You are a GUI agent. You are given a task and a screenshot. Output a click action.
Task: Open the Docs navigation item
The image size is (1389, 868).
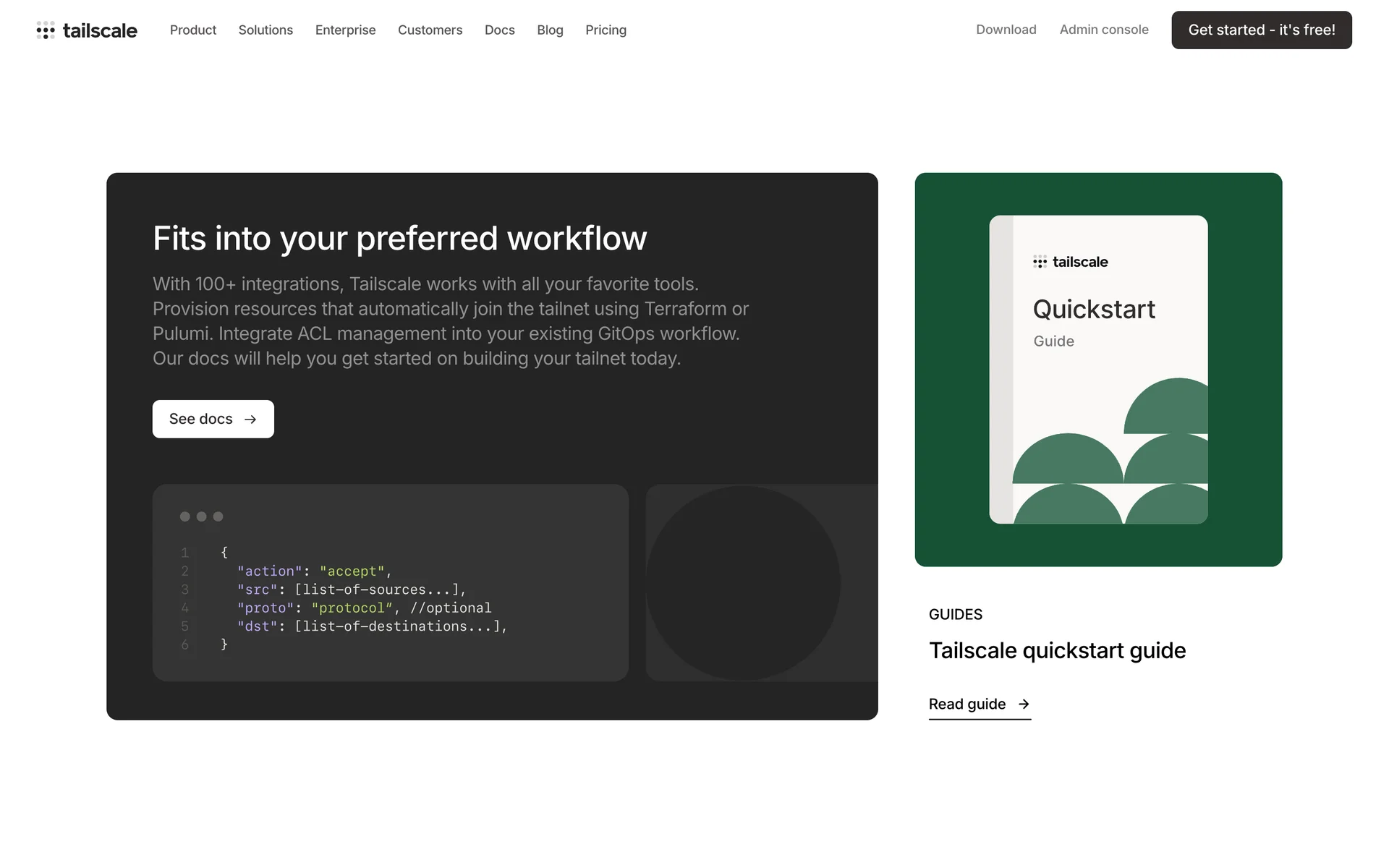[499, 30]
